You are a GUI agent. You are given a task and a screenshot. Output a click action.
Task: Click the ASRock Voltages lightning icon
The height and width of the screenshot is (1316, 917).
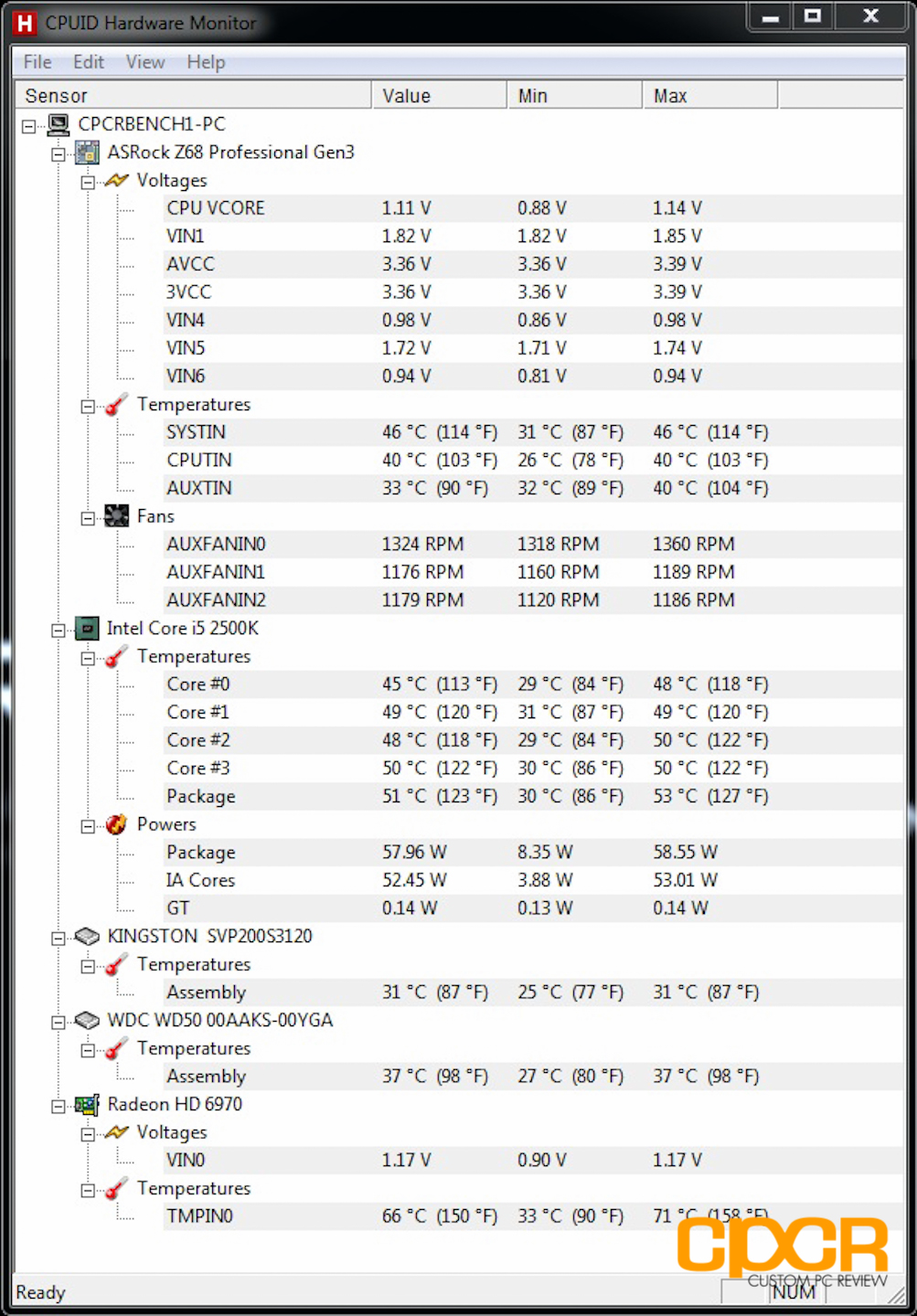point(116,181)
